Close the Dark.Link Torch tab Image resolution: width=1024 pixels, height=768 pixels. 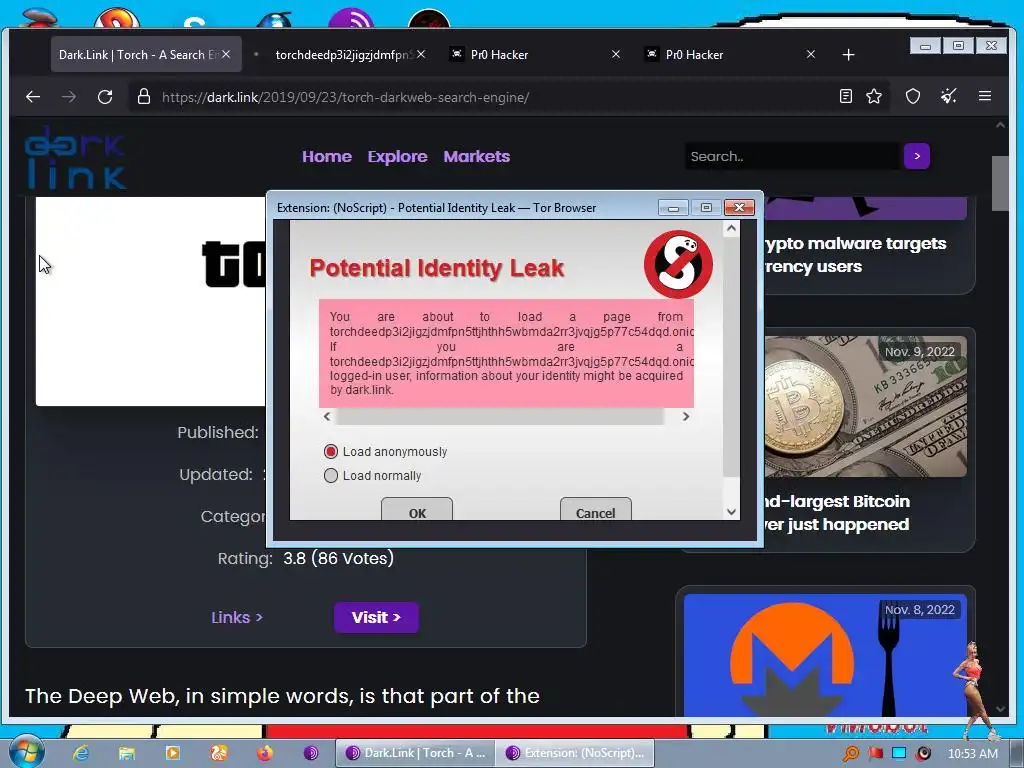226,54
